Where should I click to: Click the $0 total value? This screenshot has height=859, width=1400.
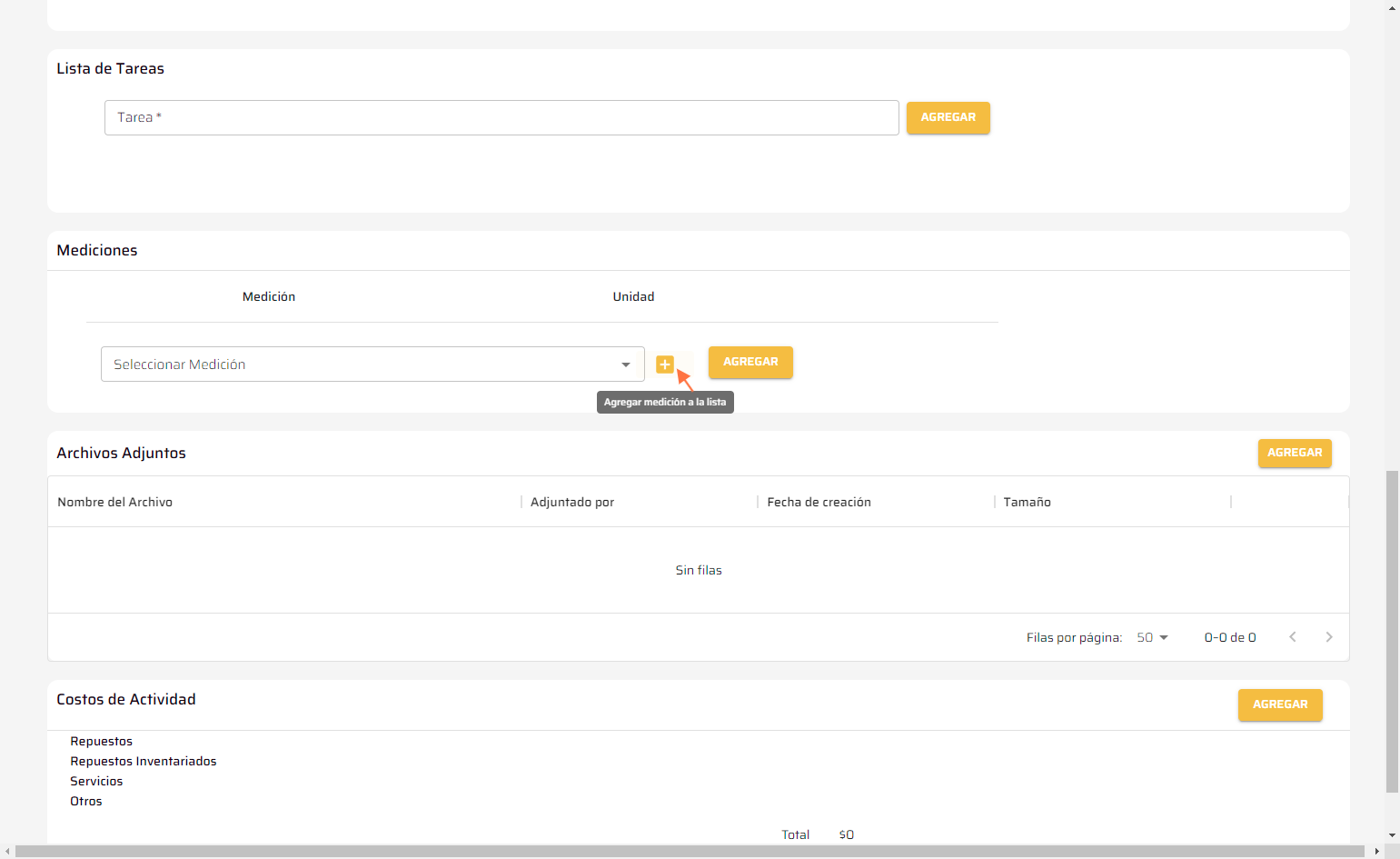[846, 834]
